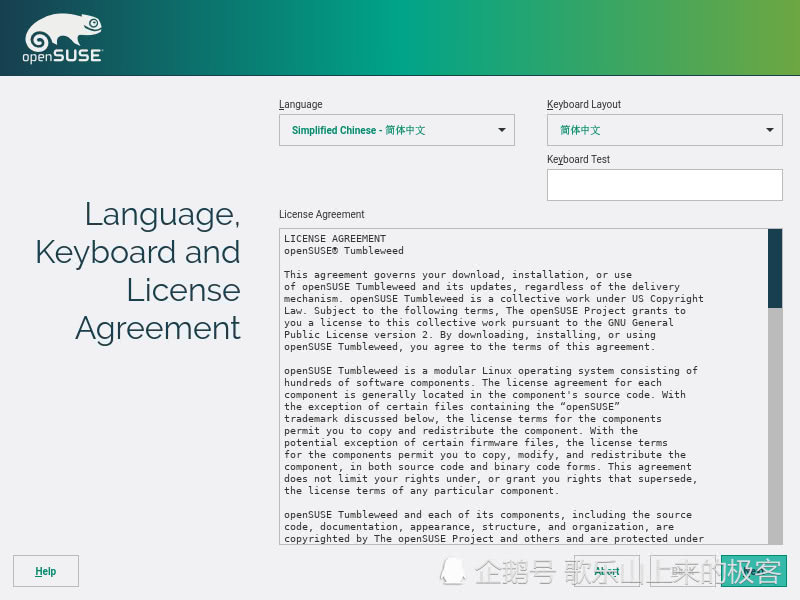The width and height of the screenshot is (800, 600).
Task: Grab the license text scrollbar thumb
Action: pos(774,268)
